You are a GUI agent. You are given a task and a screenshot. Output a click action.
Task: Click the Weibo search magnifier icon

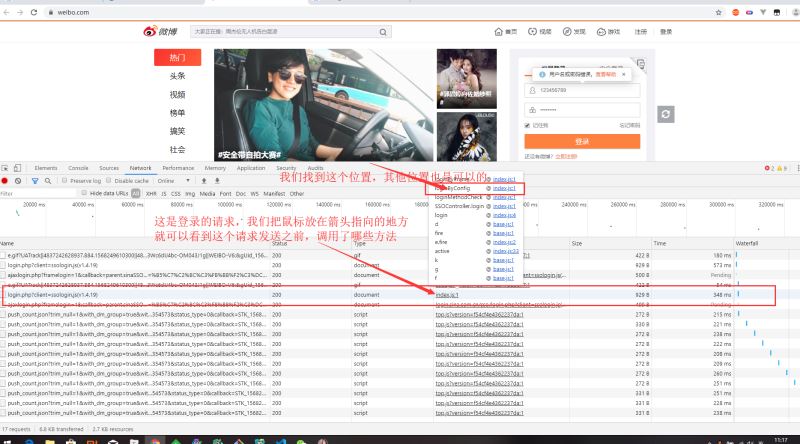click(x=383, y=32)
